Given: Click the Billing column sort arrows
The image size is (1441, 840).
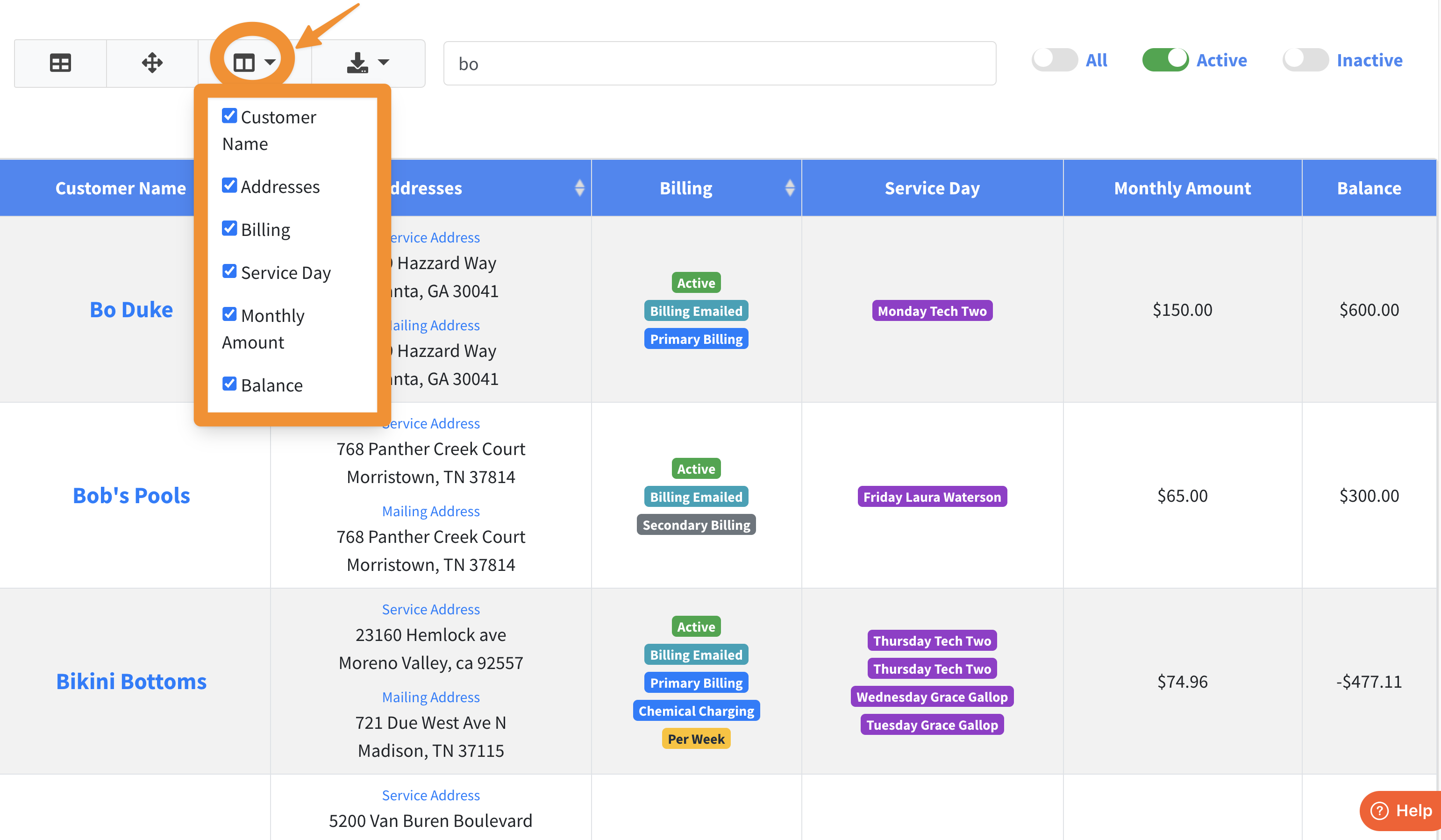Looking at the screenshot, I should pos(790,188).
